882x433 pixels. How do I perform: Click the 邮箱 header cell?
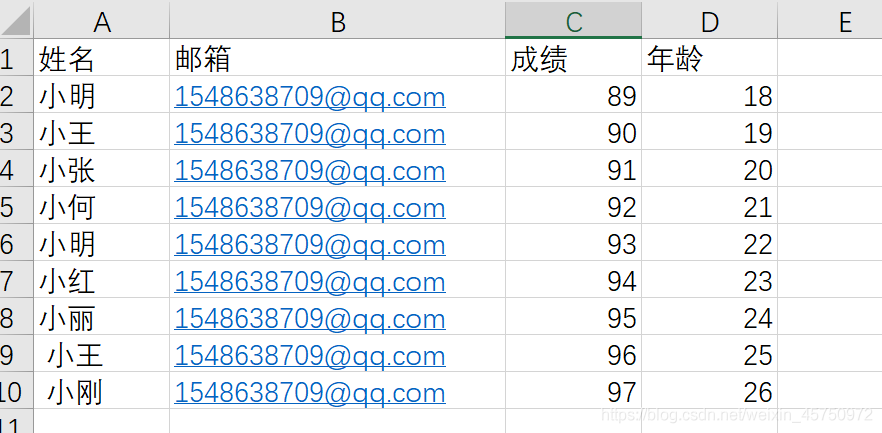[203, 60]
